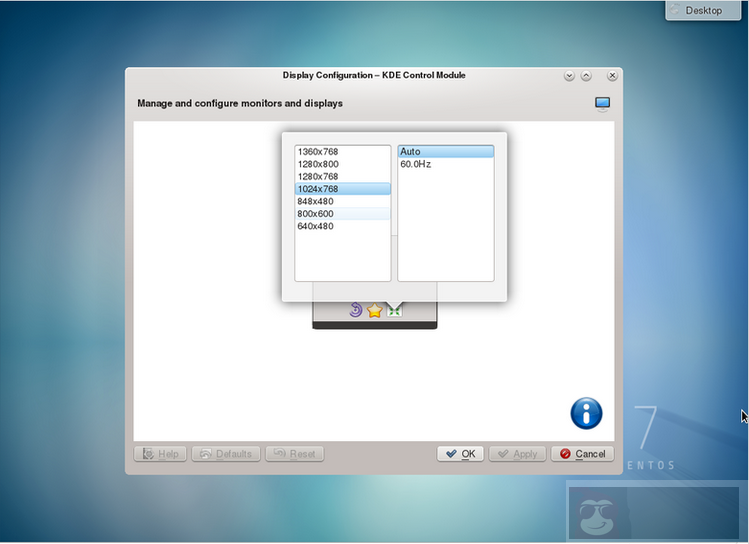Cancel the display configuration dialog
The image size is (749, 544).
[x=582, y=454]
